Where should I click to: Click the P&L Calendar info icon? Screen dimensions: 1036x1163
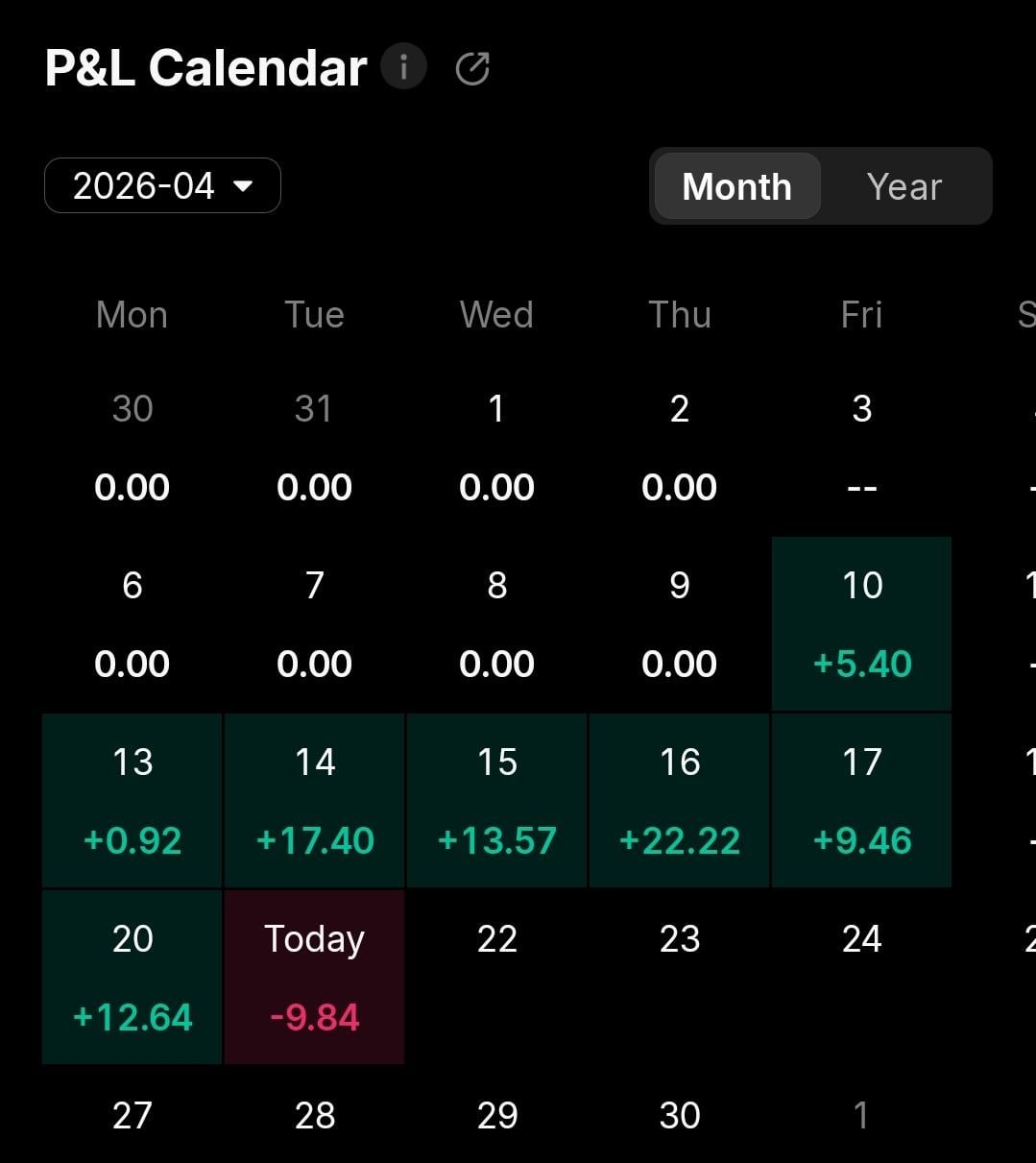point(403,67)
